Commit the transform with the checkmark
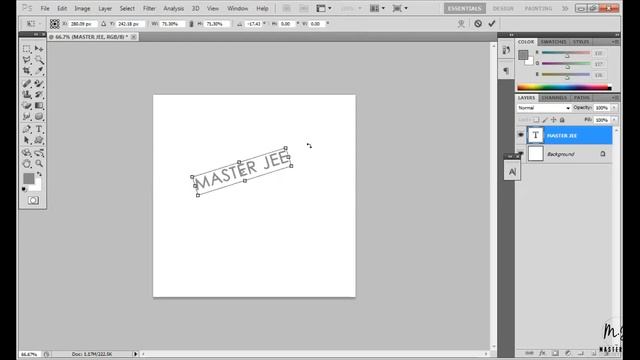The width and height of the screenshot is (640, 360). 492,24
